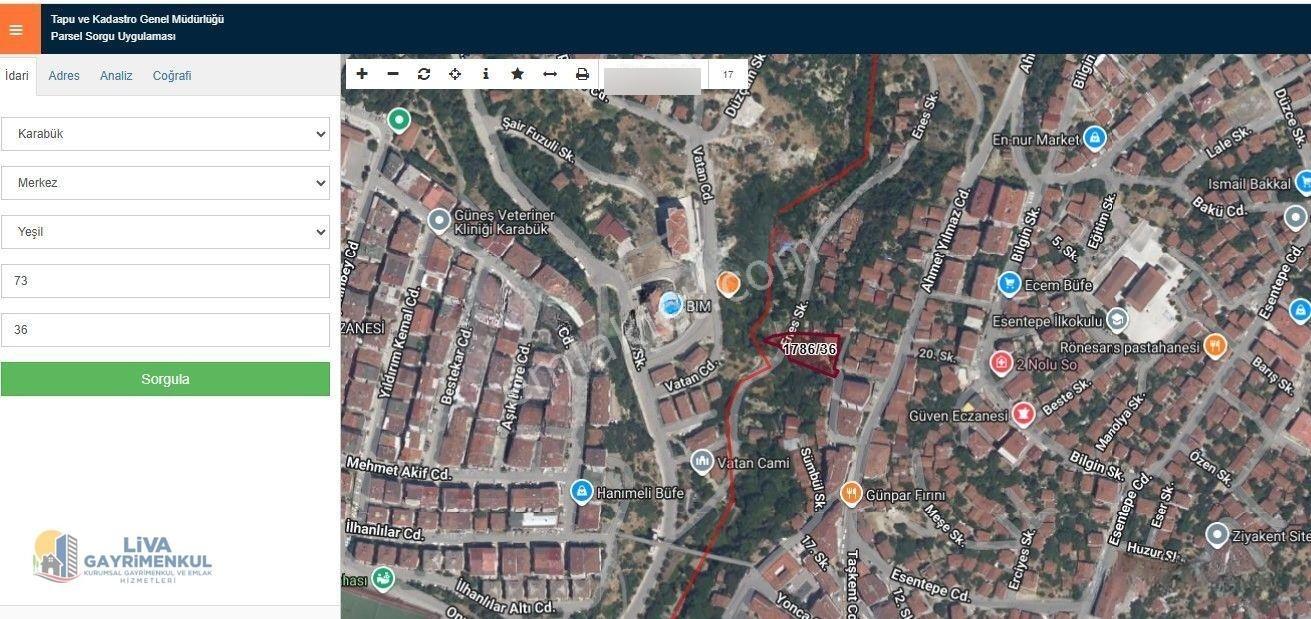
Task: Click the Liva Gayrimenkul logo
Action: click(x=122, y=557)
